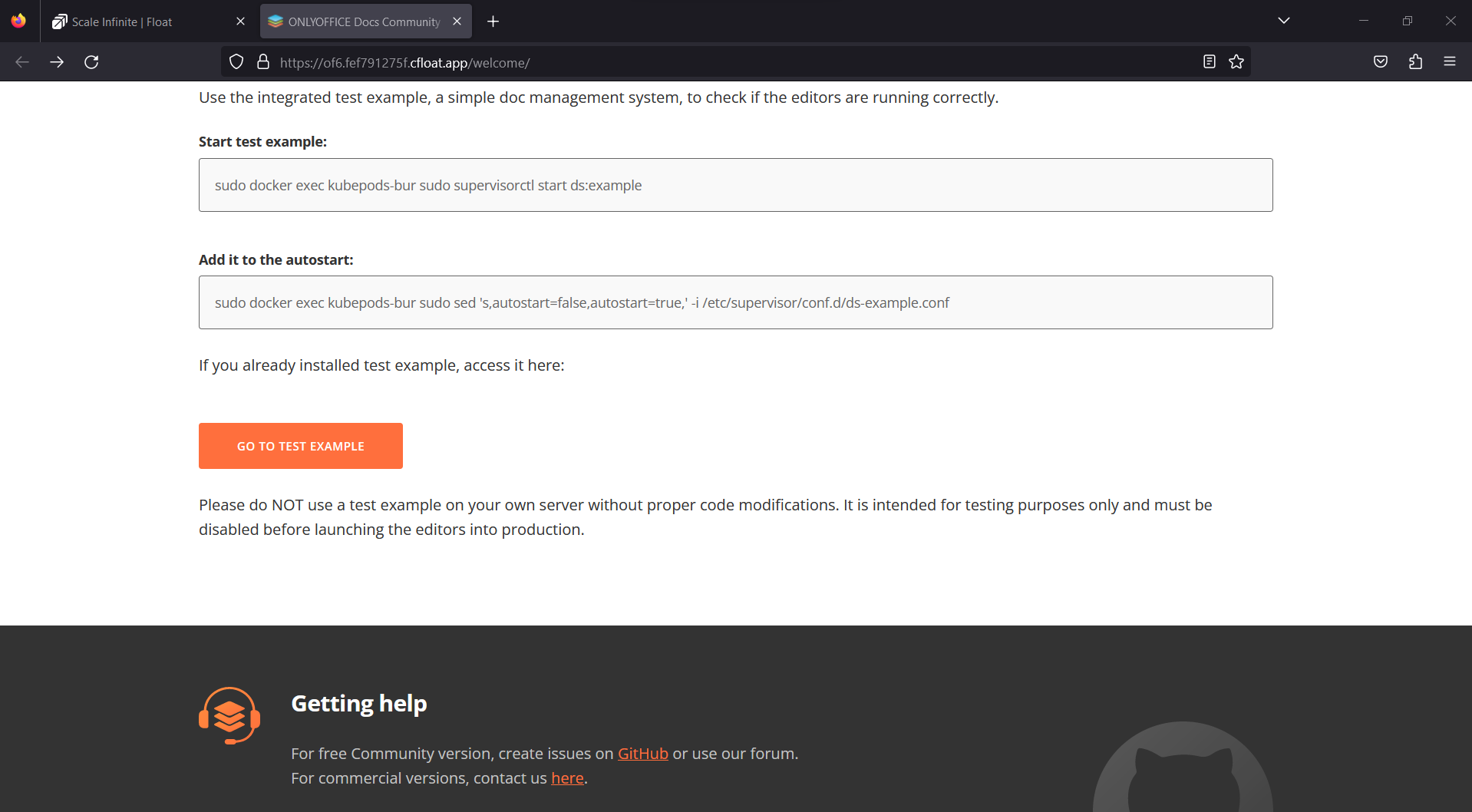Viewport: 1472px width, 812px height.
Task: Open the Extensions puzzle icon
Action: point(1416,62)
